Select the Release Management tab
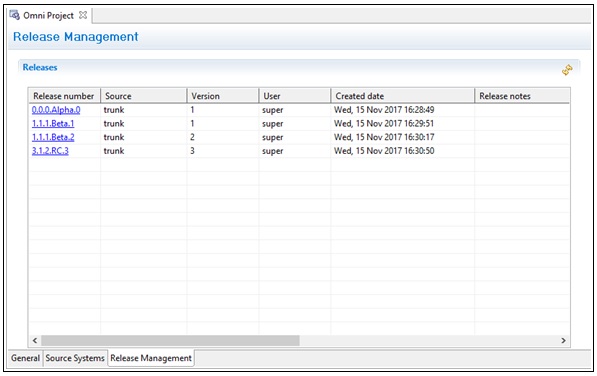Image resolution: width=597 pixels, height=376 pixels. click(151, 358)
